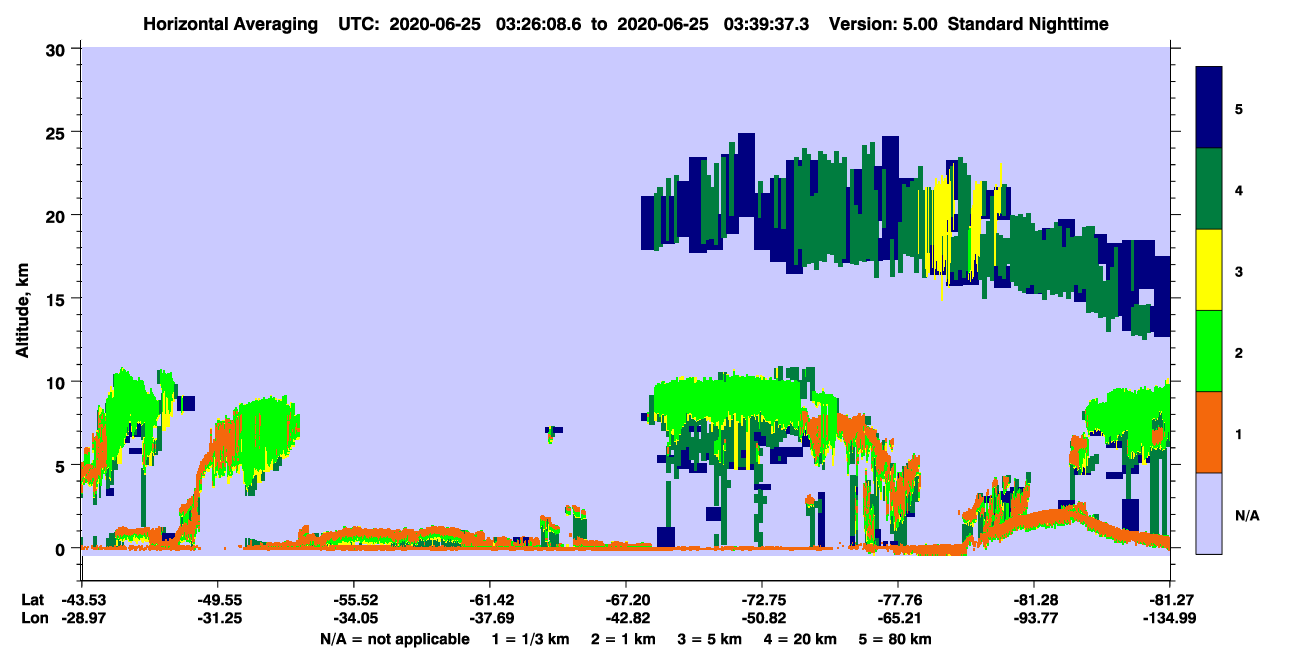Click legend text 'N/A = not applicable'
The width and height of the screenshot is (1300, 667).
[x=394, y=638]
